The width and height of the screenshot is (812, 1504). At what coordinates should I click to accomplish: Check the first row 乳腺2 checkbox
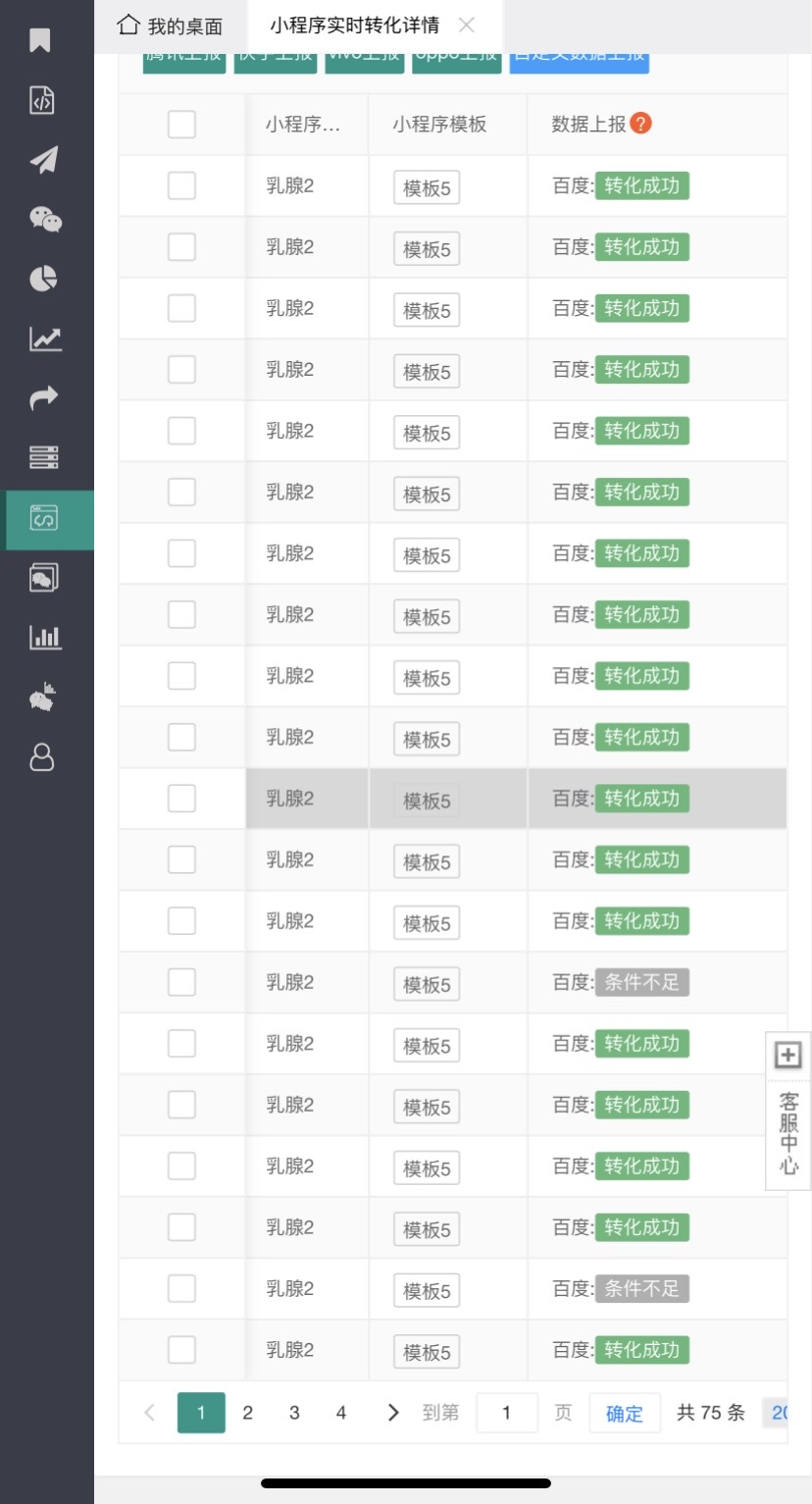pos(181,185)
